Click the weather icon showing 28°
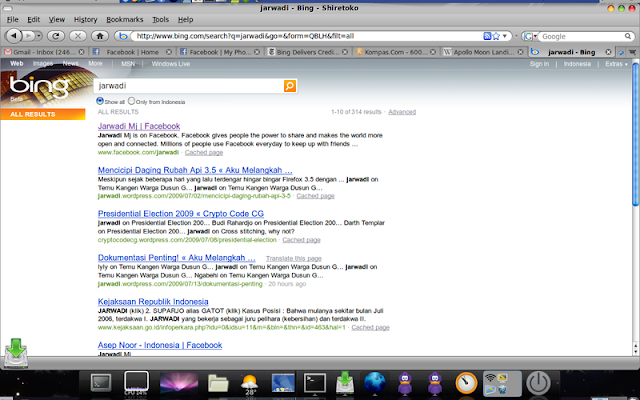The image size is (640, 400). pos(249,384)
